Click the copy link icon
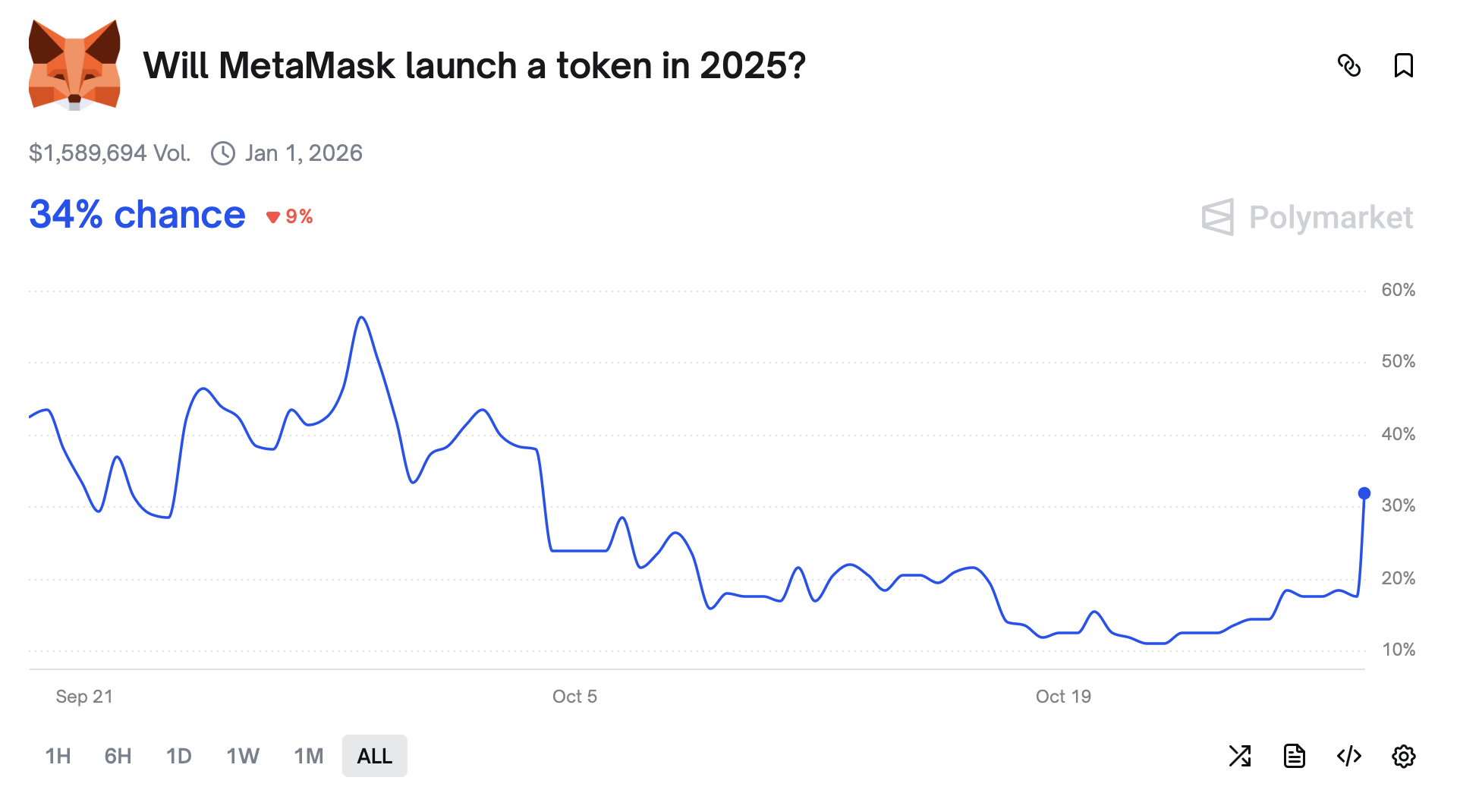This screenshot has width=1460, height=812. [x=1348, y=66]
